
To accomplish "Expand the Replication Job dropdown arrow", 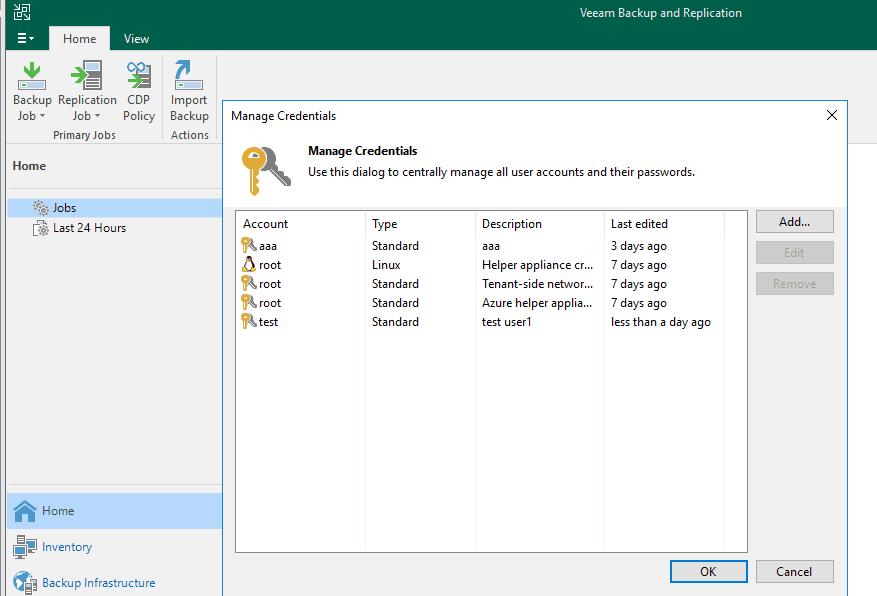I will (97, 116).
